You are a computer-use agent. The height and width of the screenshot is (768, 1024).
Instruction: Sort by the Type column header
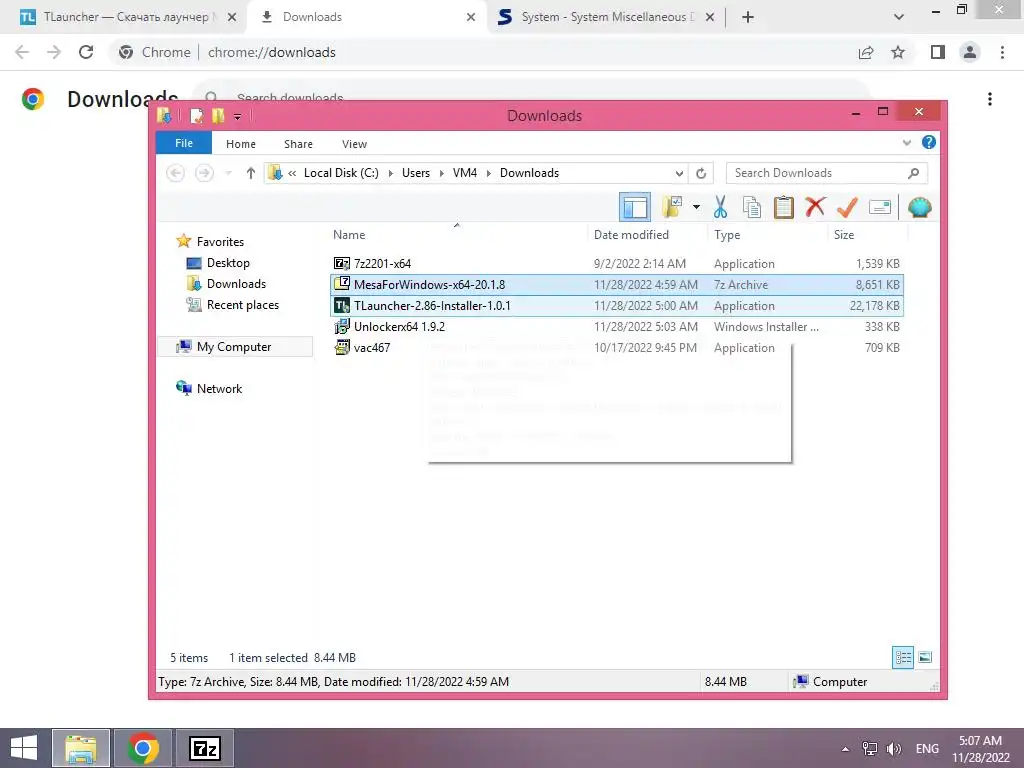point(727,235)
